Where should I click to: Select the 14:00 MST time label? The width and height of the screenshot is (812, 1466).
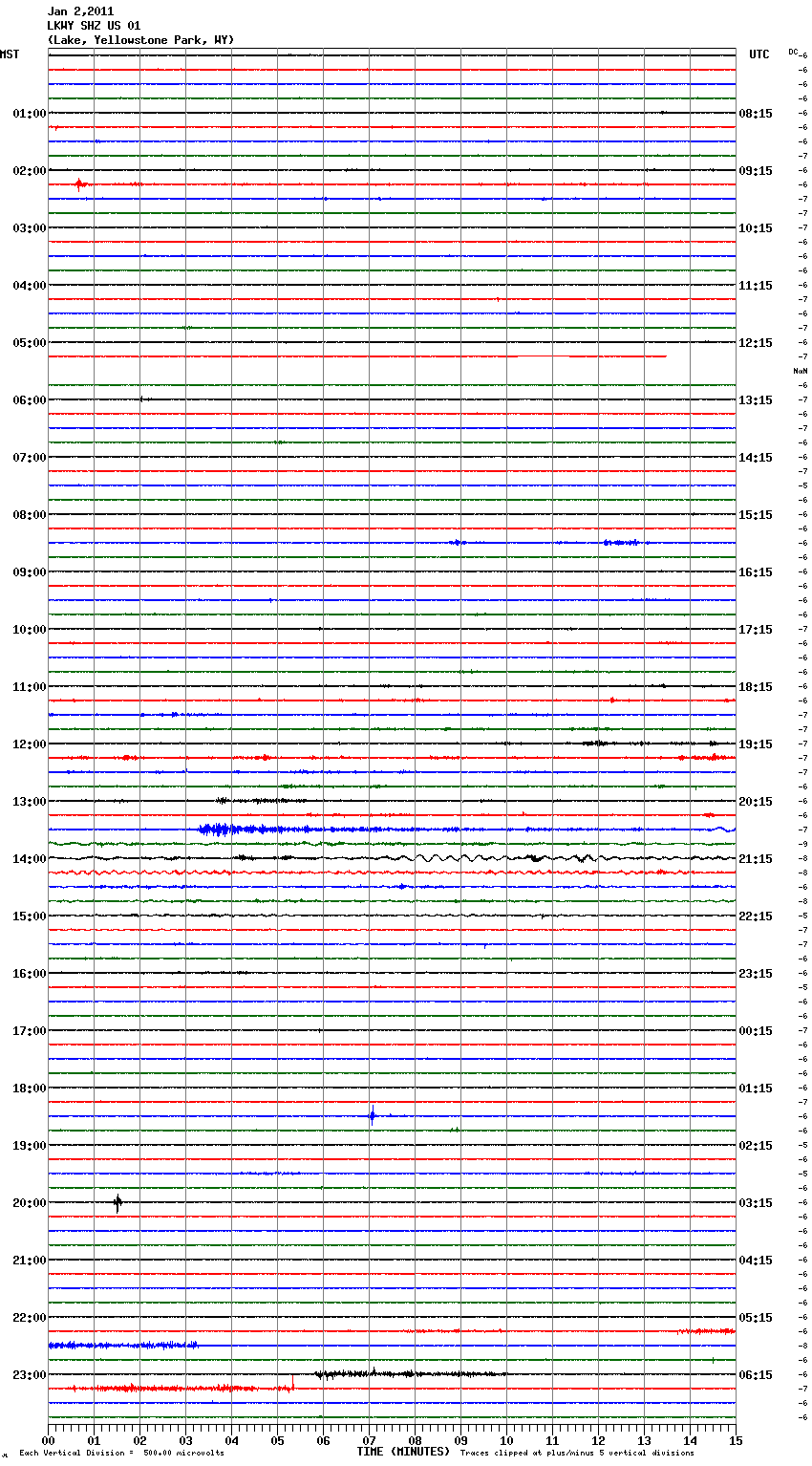tap(30, 858)
